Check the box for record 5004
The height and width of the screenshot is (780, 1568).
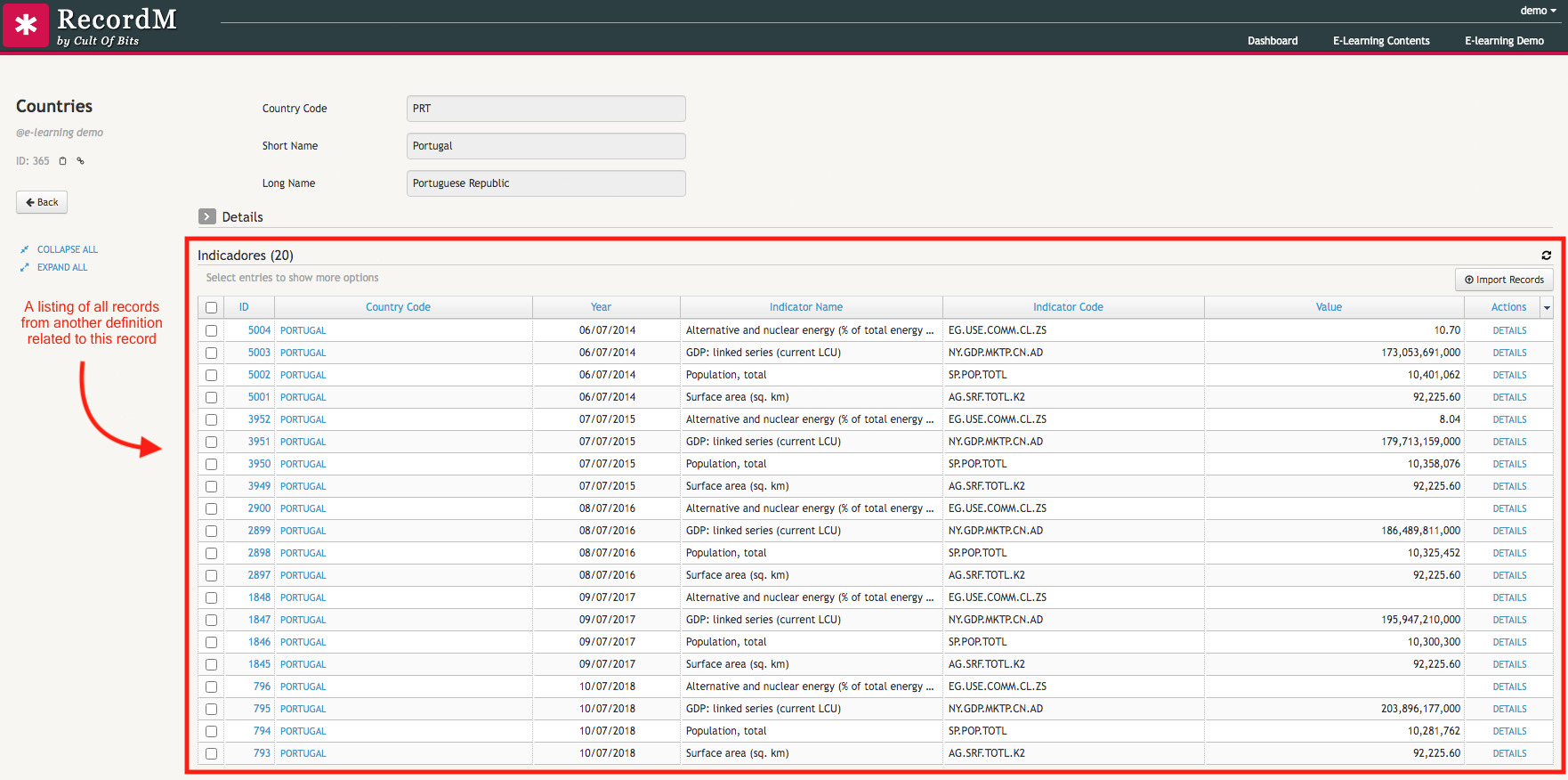pos(211,330)
